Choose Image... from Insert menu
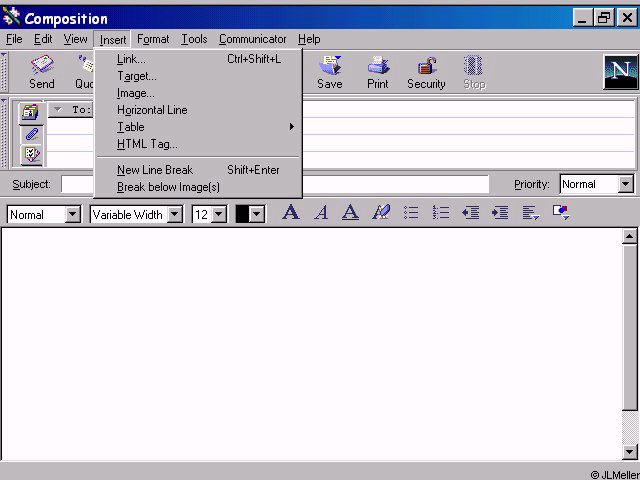Image resolution: width=640 pixels, height=480 pixels. click(x=198, y=93)
